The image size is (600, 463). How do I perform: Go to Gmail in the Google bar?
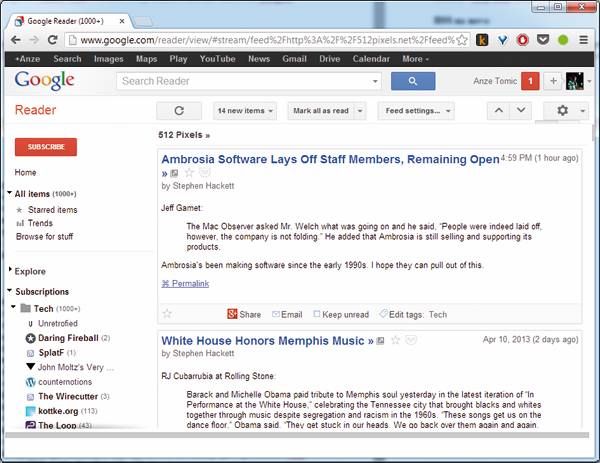coord(294,59)
